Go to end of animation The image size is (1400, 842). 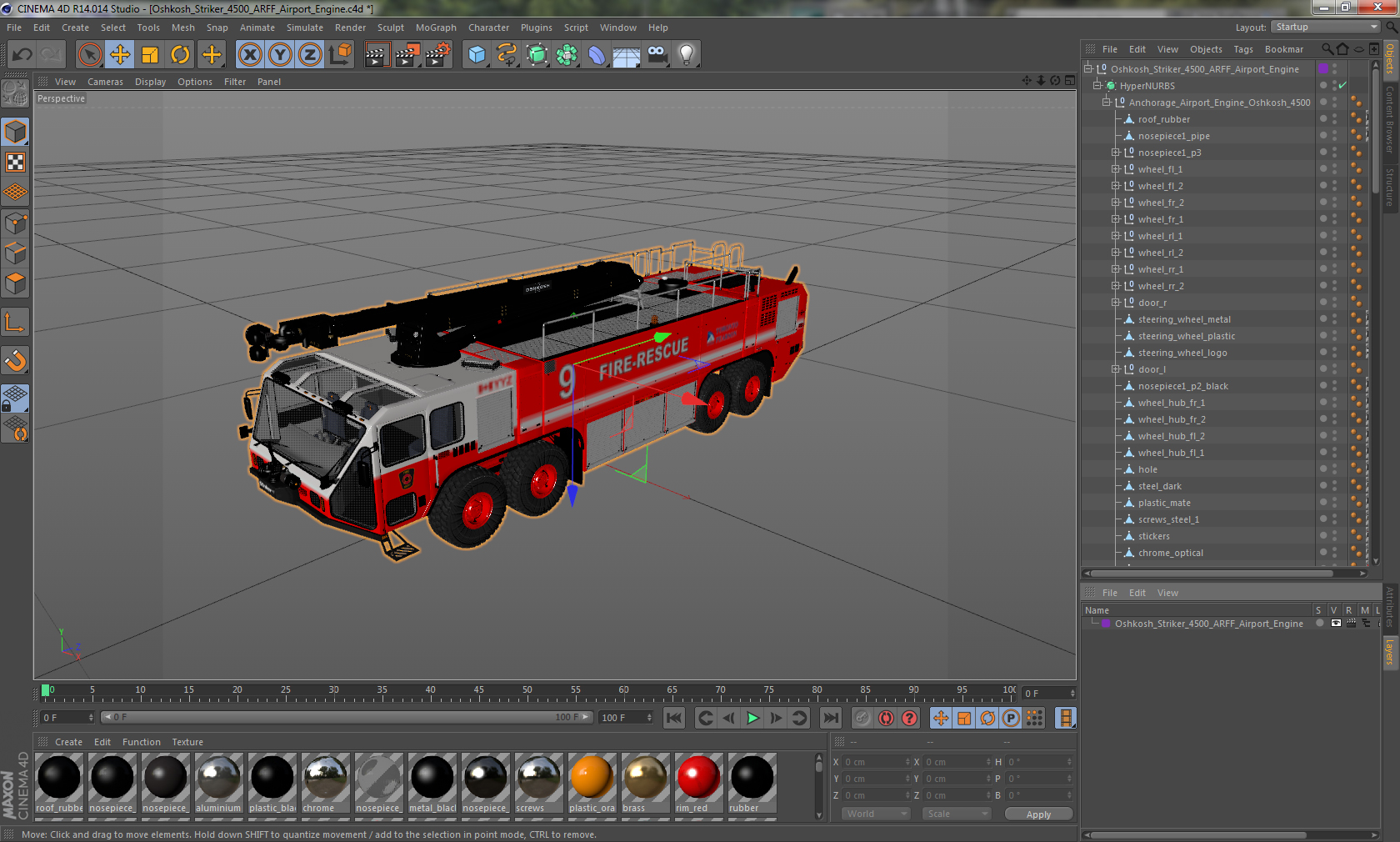[831, 718]
